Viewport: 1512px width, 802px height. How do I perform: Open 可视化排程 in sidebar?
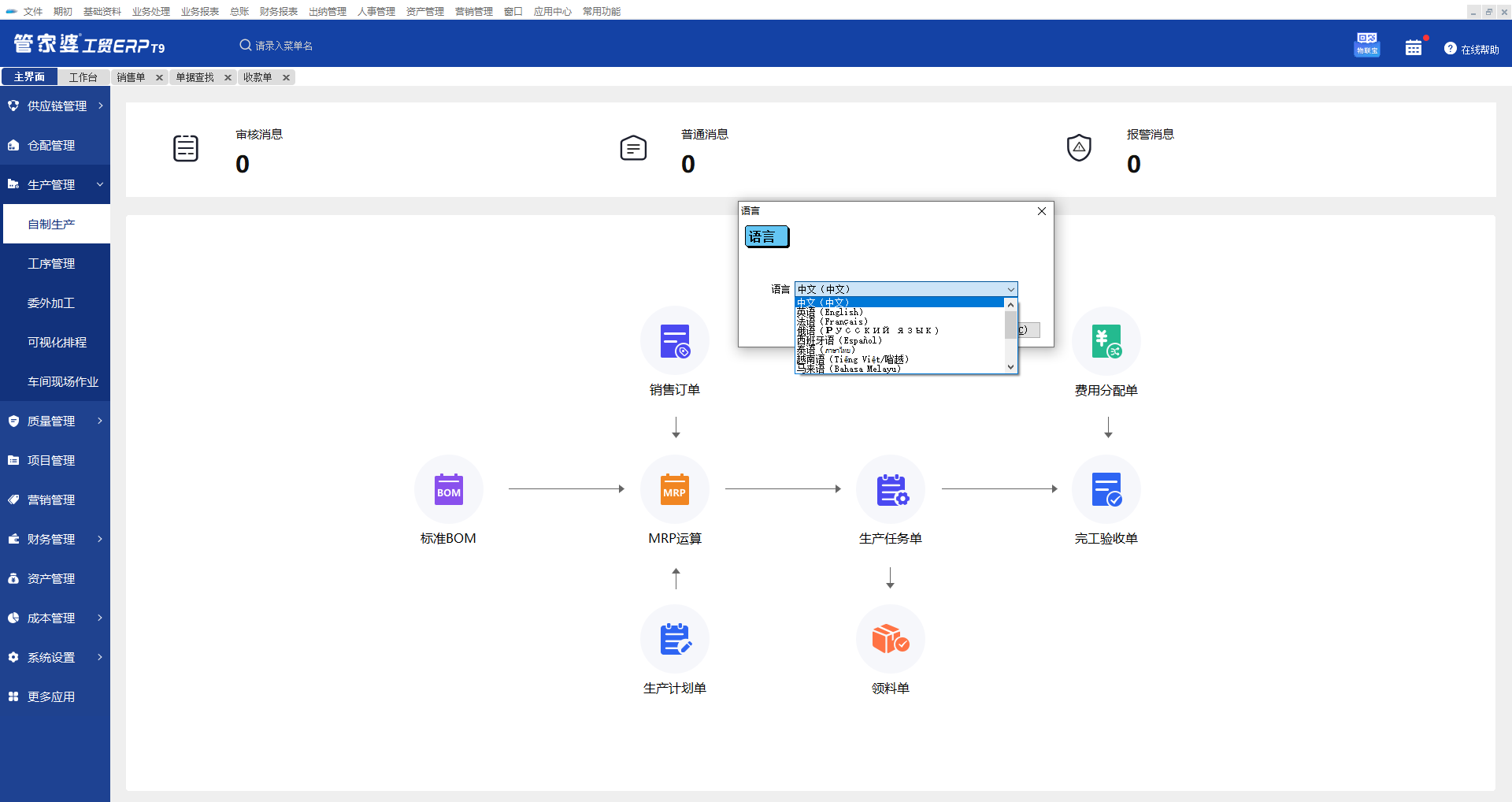coord(55,342)
